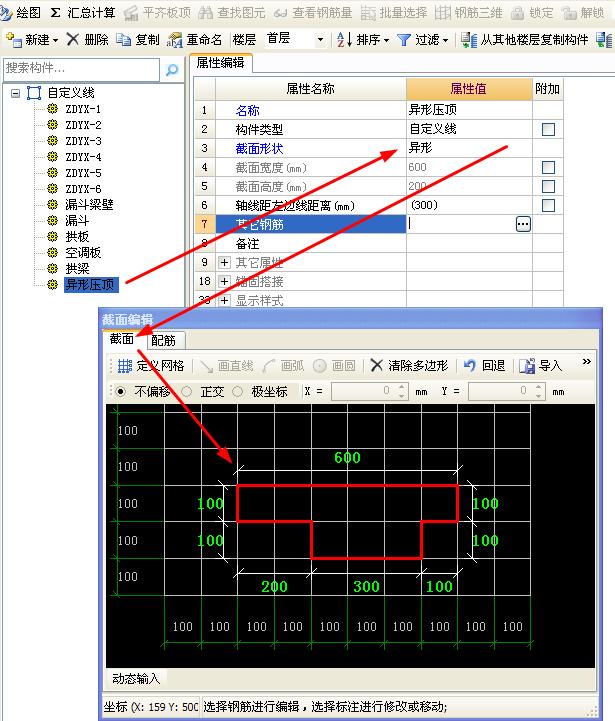The height and width of the screenshot is (721, 615).
Task: Click the 属性值 column header
Action: 469,89
